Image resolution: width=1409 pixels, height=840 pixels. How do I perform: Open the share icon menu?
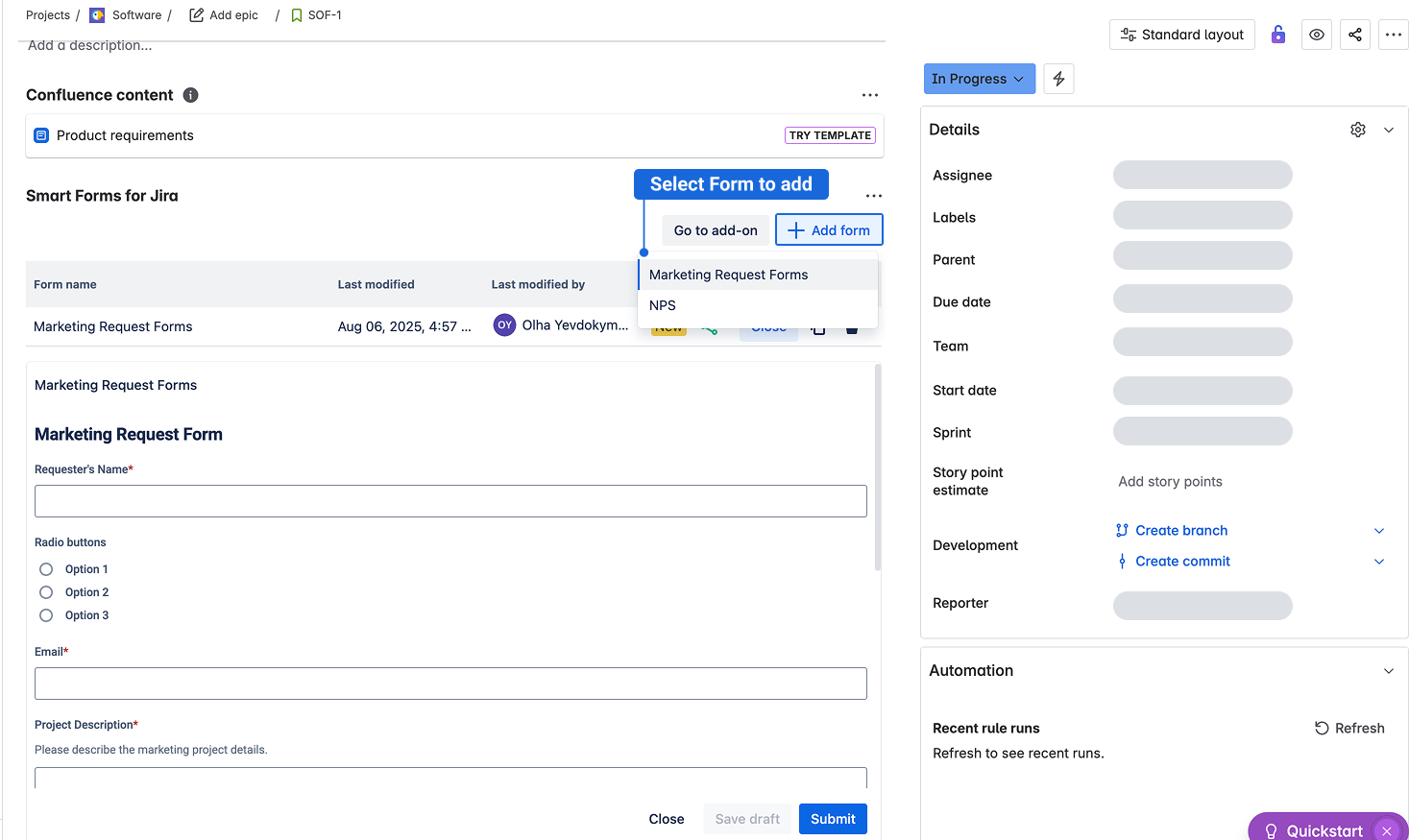tap(1354, 35)
